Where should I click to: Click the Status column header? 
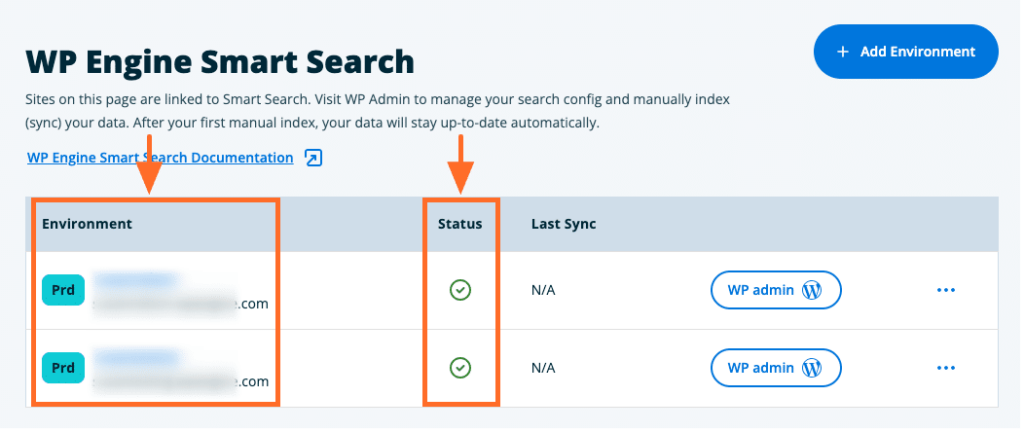coord(460,224)
